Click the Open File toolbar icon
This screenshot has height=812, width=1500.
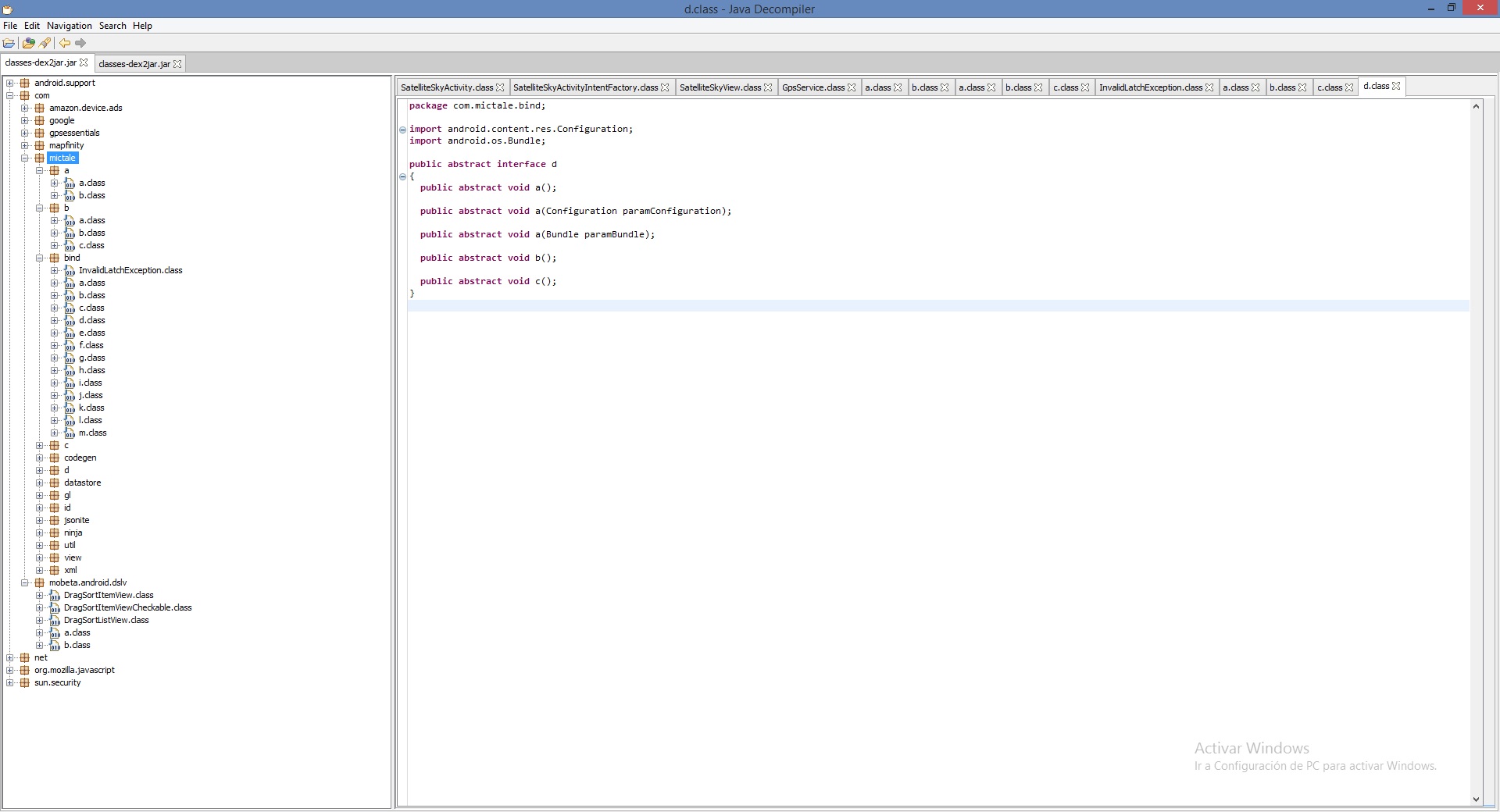(9, 44)
